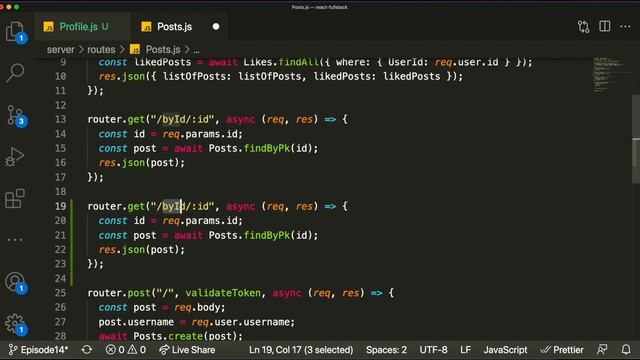Open the Explorer view in activity bar
Screen dimensions: 640x360
tap(15, 31)
